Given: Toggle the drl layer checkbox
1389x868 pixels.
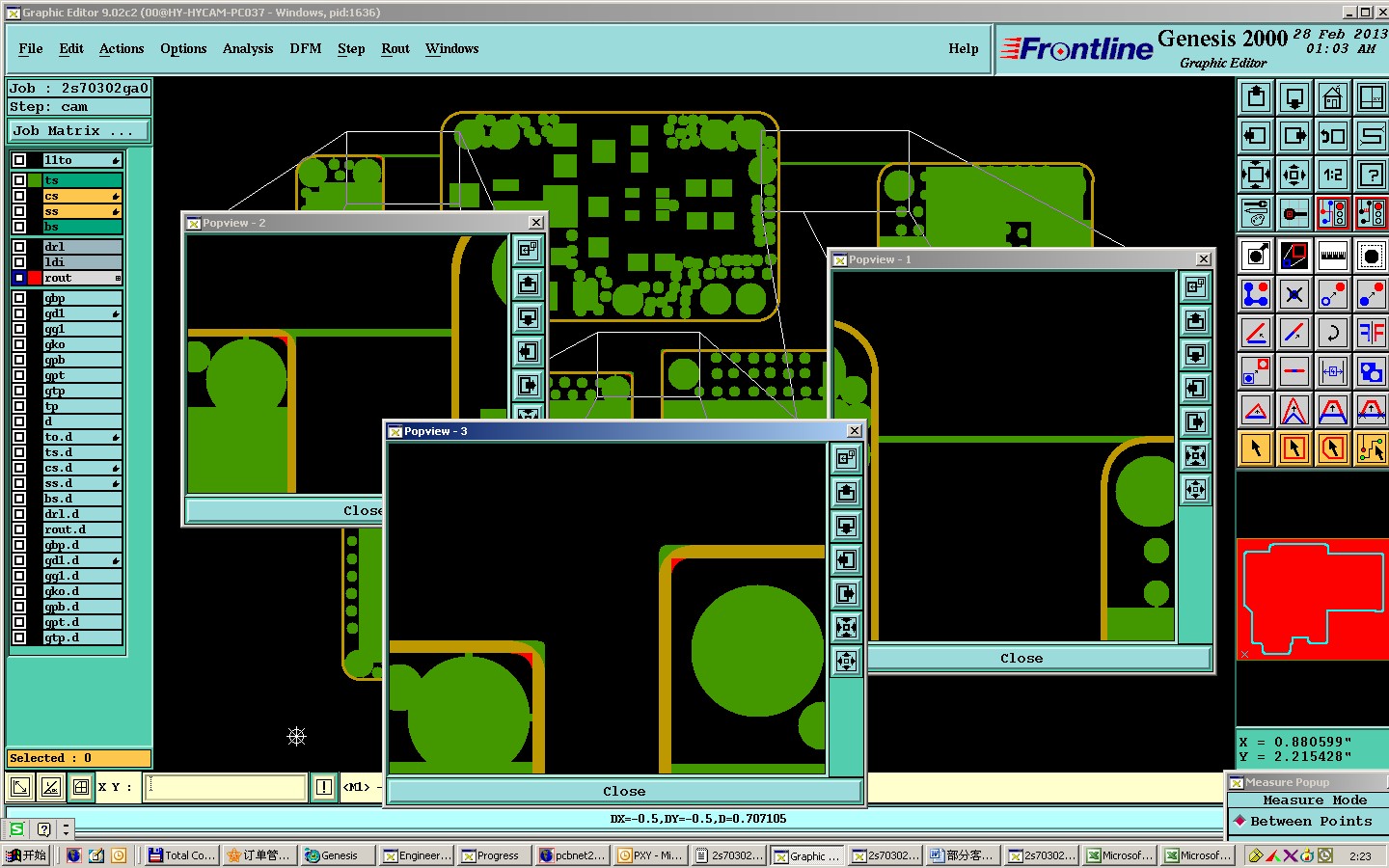Looking at the screenshot, I should pyautogui.click(x=19, y=247).
